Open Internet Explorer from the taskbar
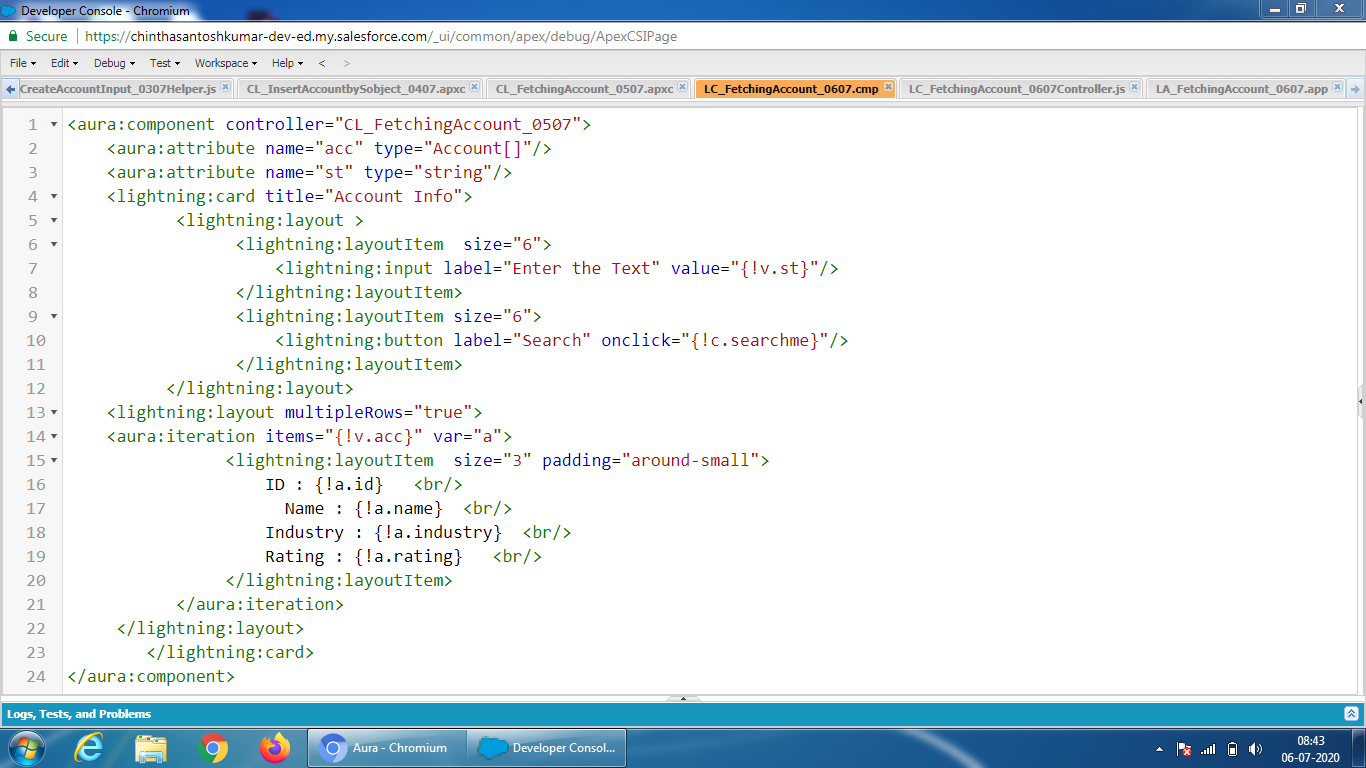 click(x=89, y=747)
